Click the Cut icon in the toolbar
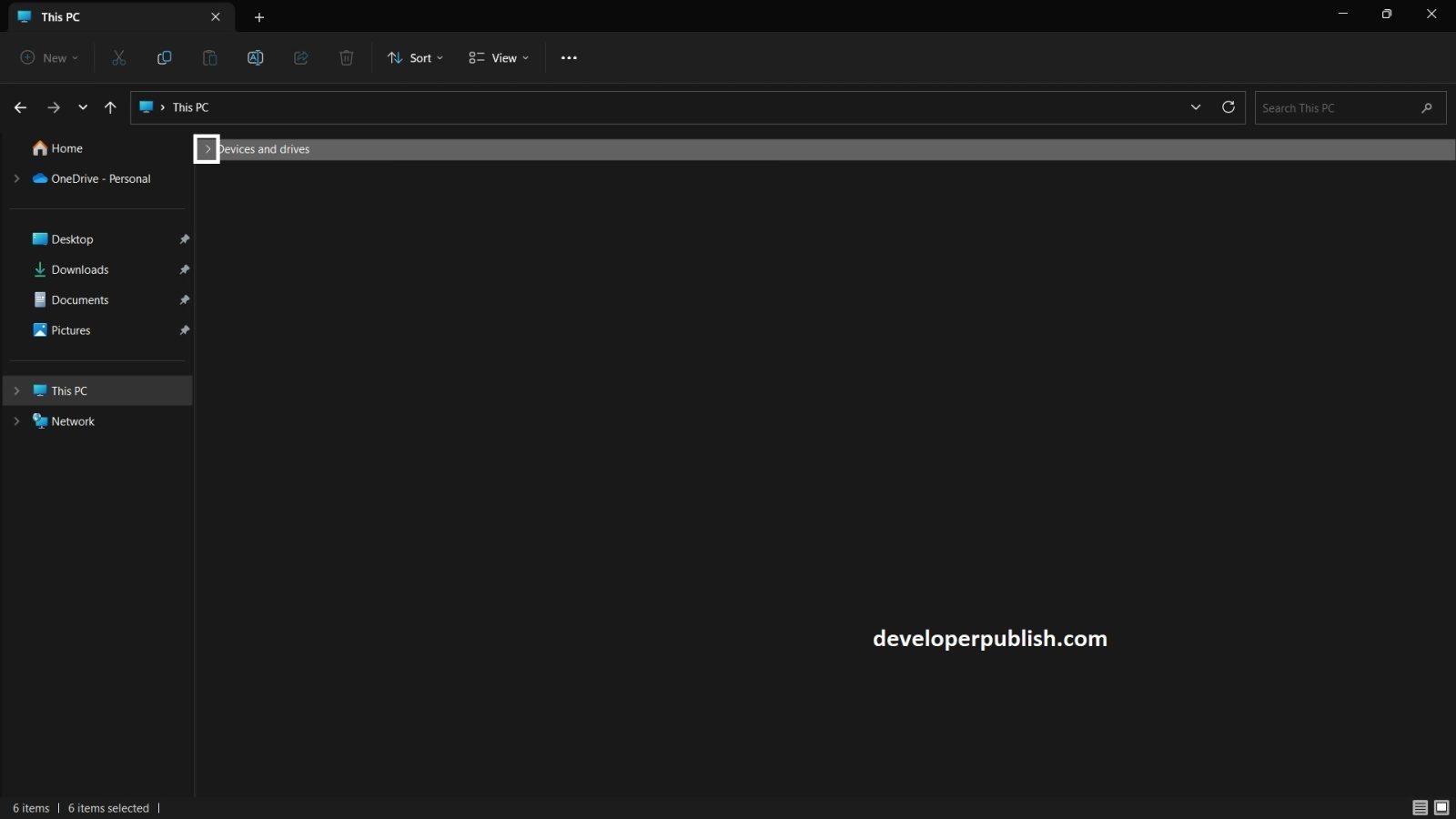This screenshot has height=819, width=1456. [x=118, y=57]
